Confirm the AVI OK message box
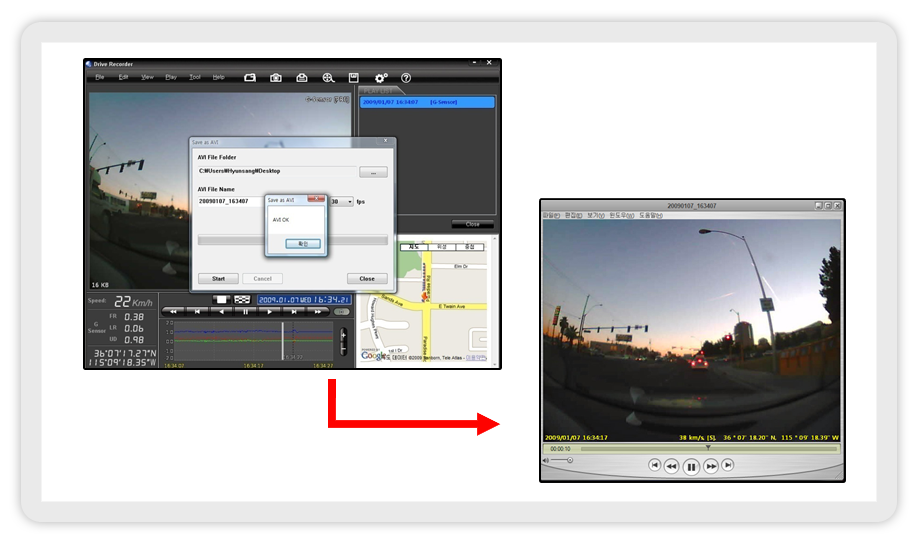 tap(303, 244)
